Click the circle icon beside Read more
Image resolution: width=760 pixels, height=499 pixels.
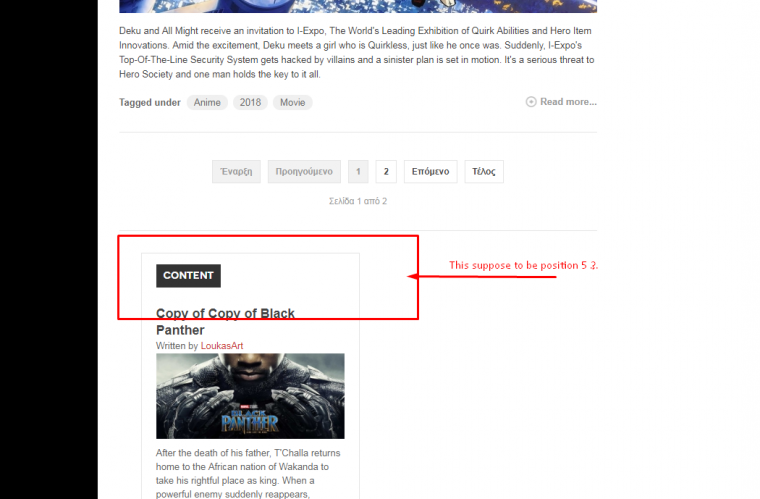pyautogui.click(x=531, y=102)
